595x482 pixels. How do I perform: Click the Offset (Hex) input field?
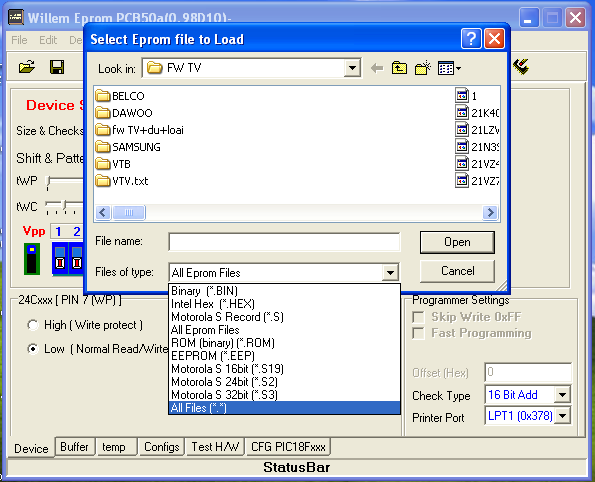tap(528, 372)
